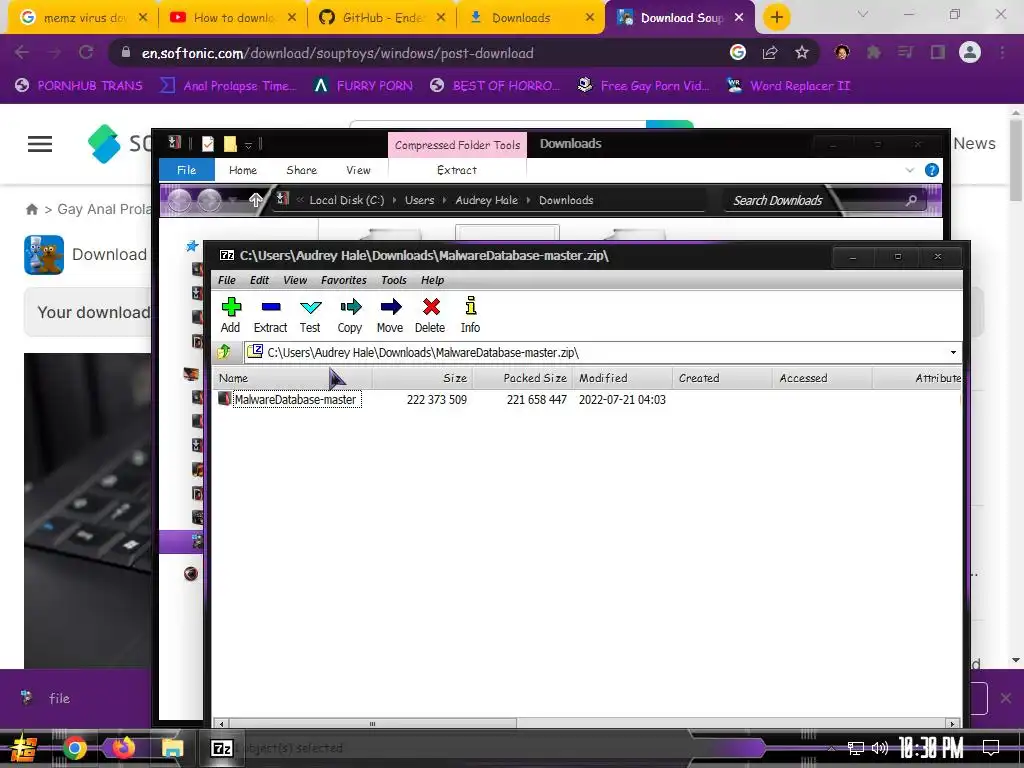
Task: Sort by the Modified column header
Action: [x=622, y=378]
